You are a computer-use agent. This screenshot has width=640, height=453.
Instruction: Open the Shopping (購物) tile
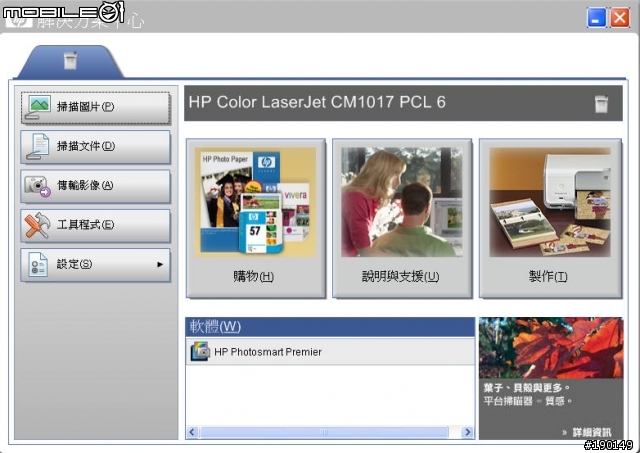(256, 218)
